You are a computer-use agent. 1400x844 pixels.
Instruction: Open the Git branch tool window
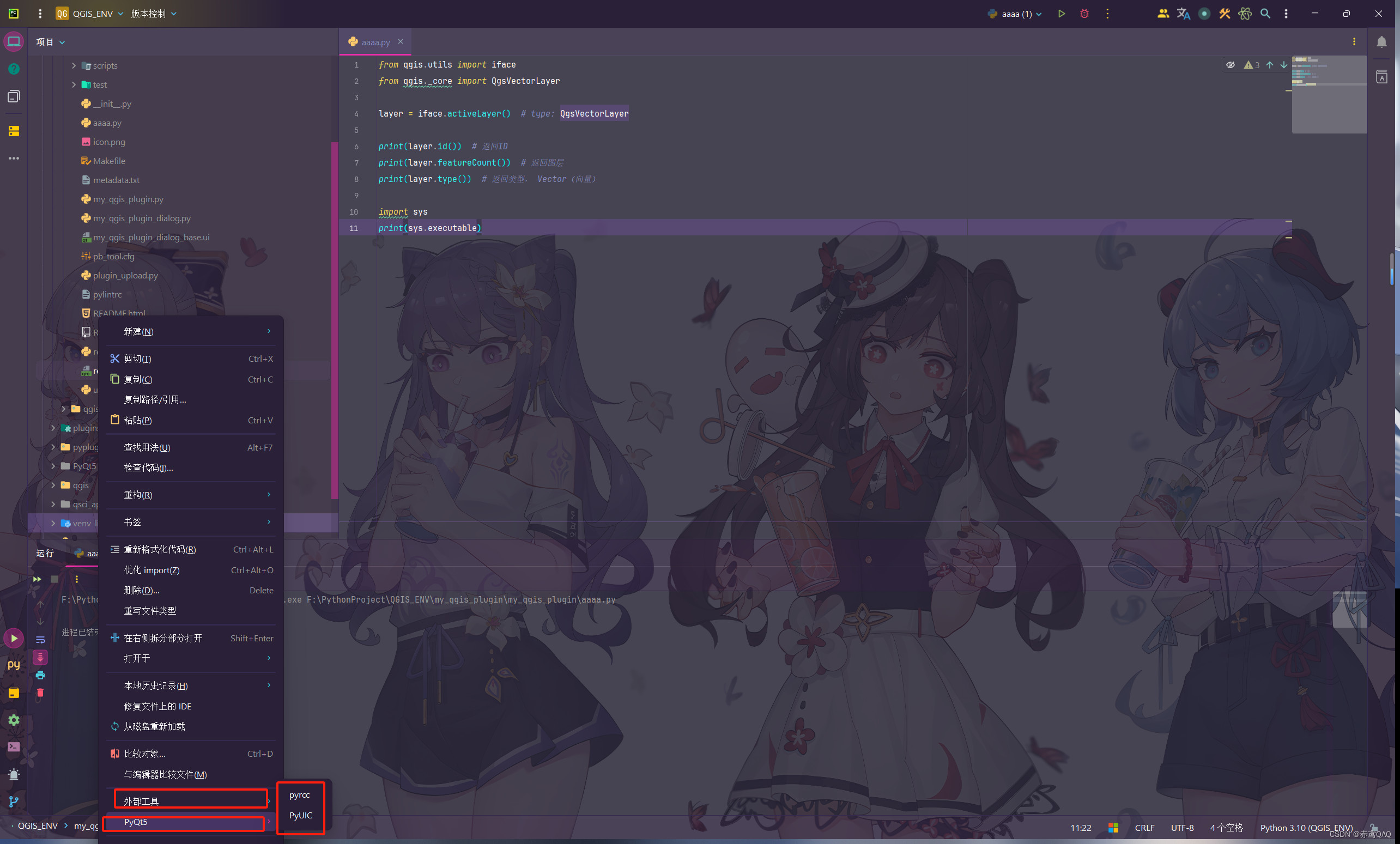tap(14, 802)
